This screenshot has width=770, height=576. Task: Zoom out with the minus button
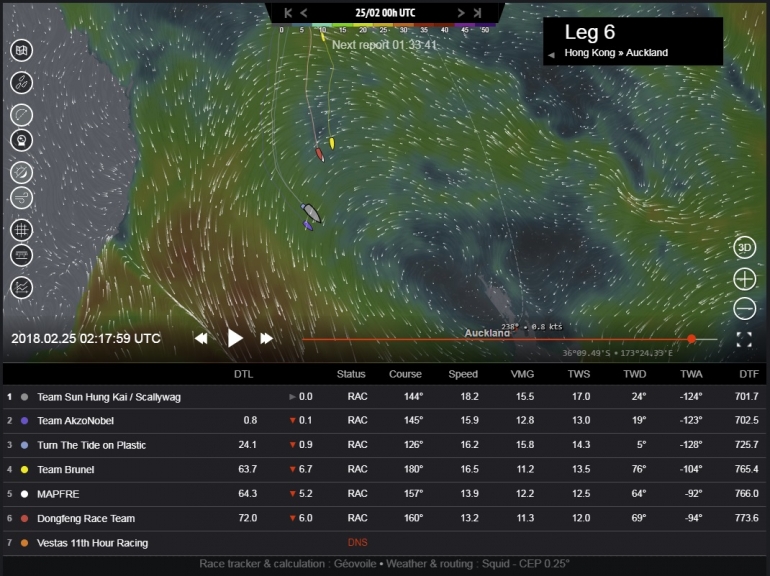click(744, 309)
